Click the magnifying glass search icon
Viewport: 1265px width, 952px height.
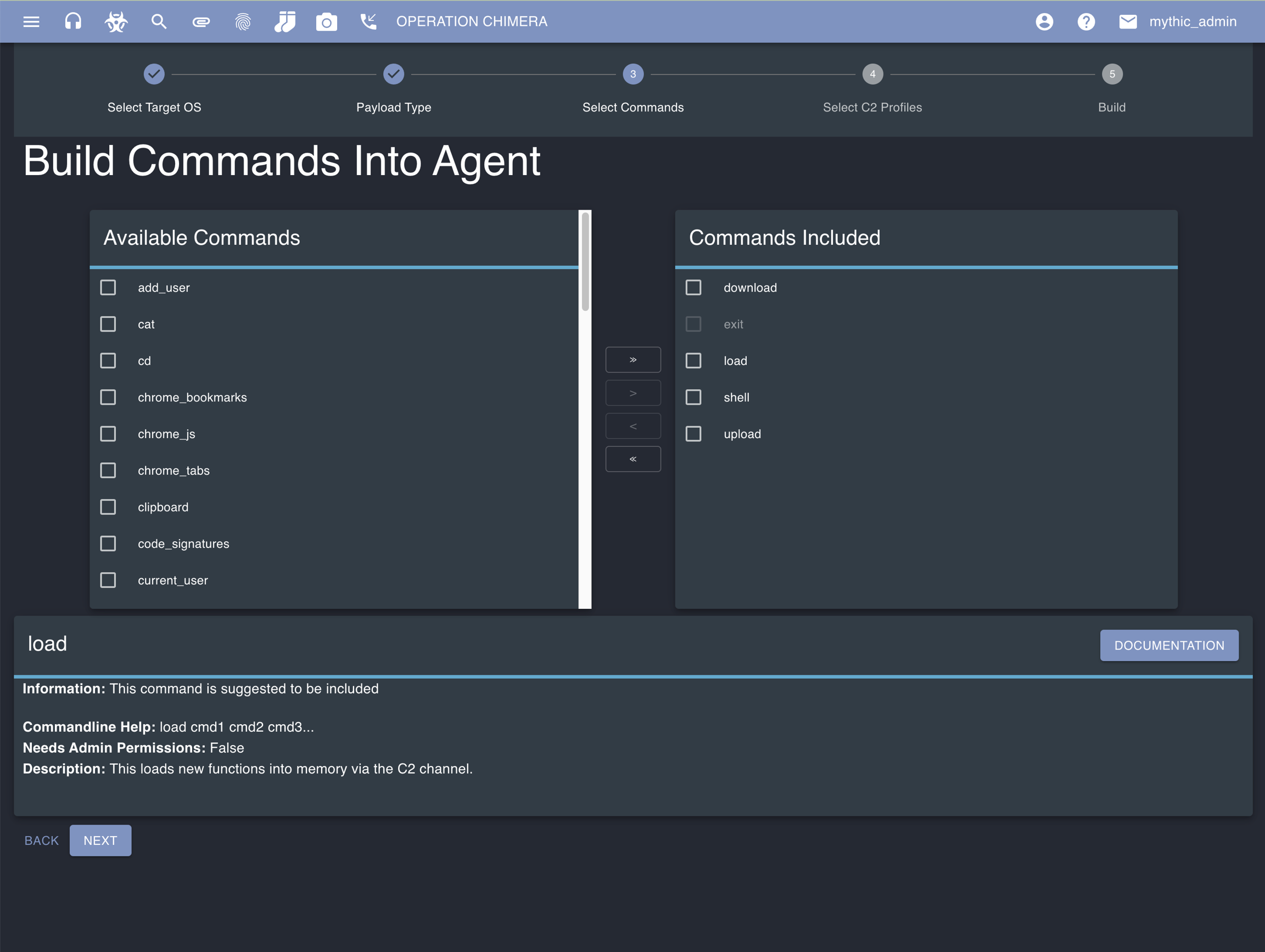pyautogui.click(x=159, y=22)
